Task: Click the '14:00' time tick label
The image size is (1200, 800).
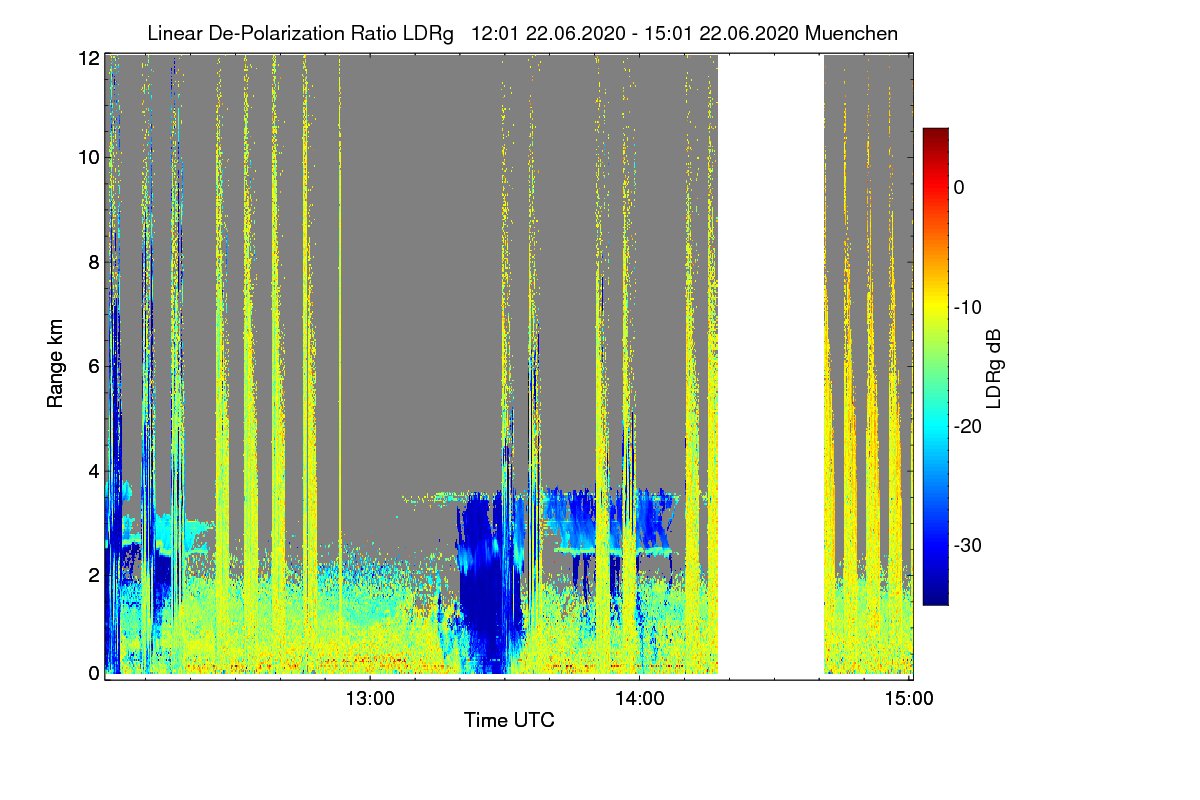Action: pyautogui.click(x=640, y=699)
